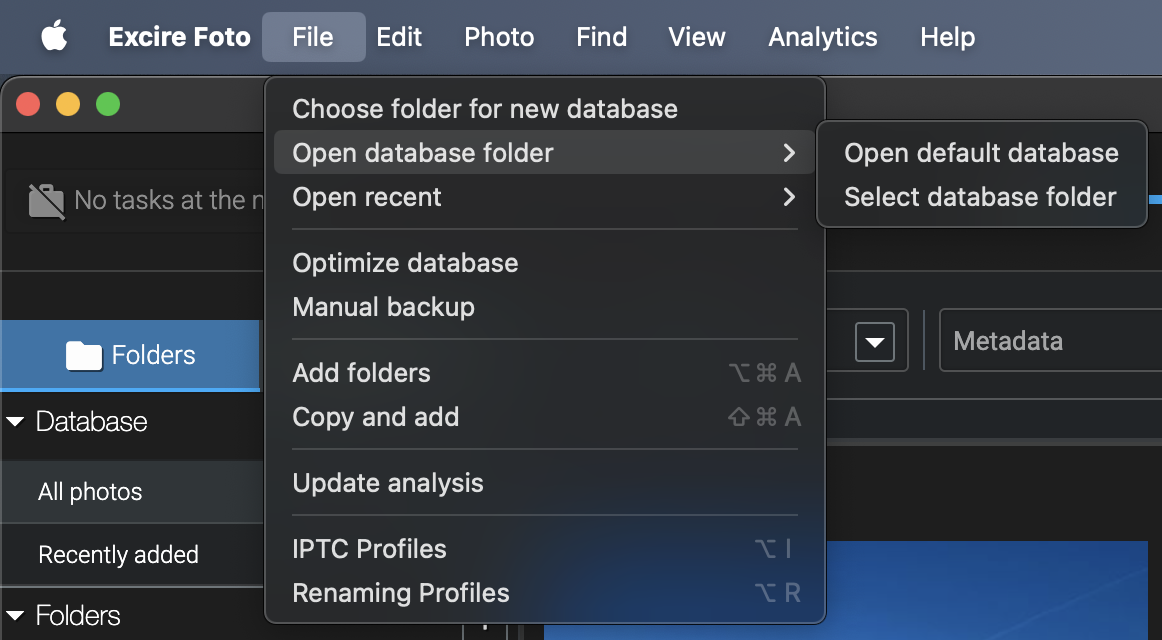The height and width of the screenshot is (640, 1162).
Task: Choose Copy and add
Action: [545, 417]
